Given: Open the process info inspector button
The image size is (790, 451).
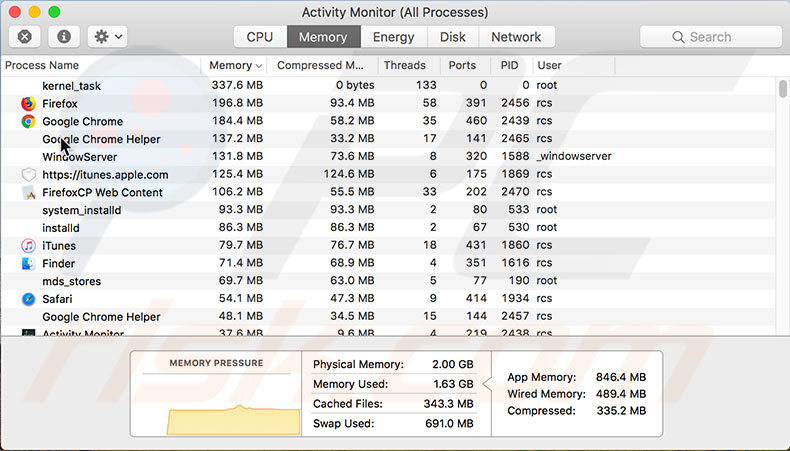Looking at the screenshot, I should [63, 37].
